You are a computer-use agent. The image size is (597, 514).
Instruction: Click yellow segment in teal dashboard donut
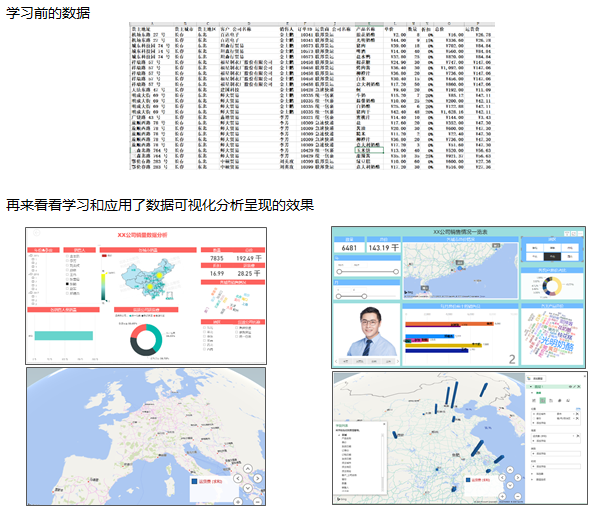point(560,284)
